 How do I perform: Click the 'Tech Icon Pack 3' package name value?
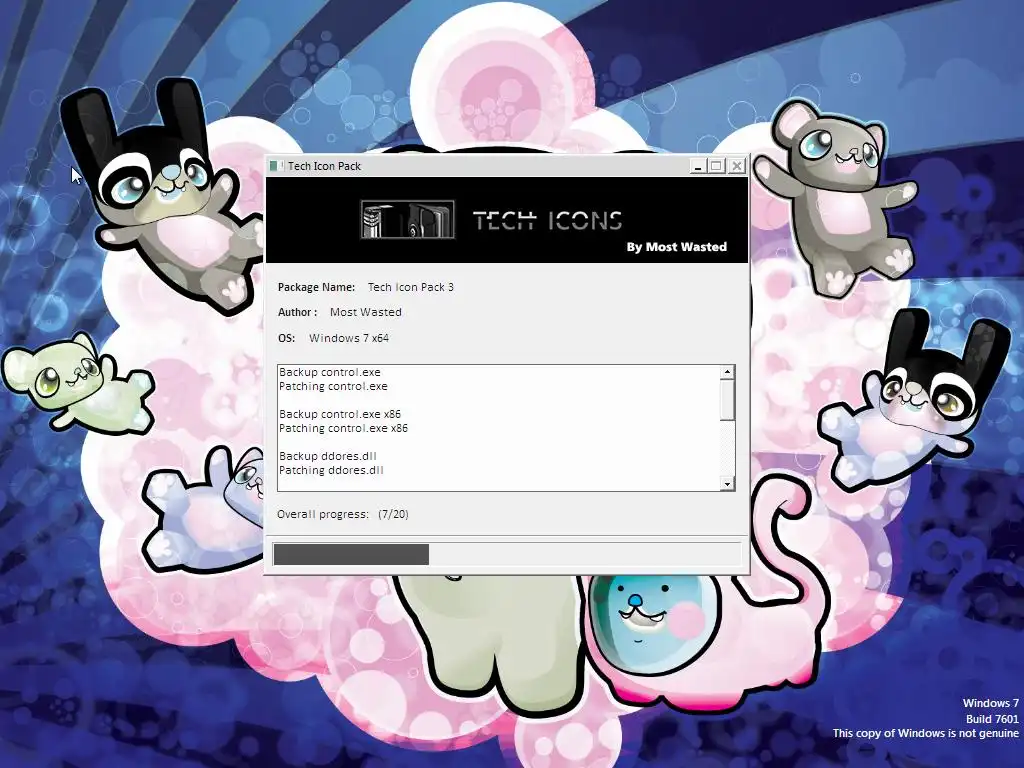[x=411, y=287]
